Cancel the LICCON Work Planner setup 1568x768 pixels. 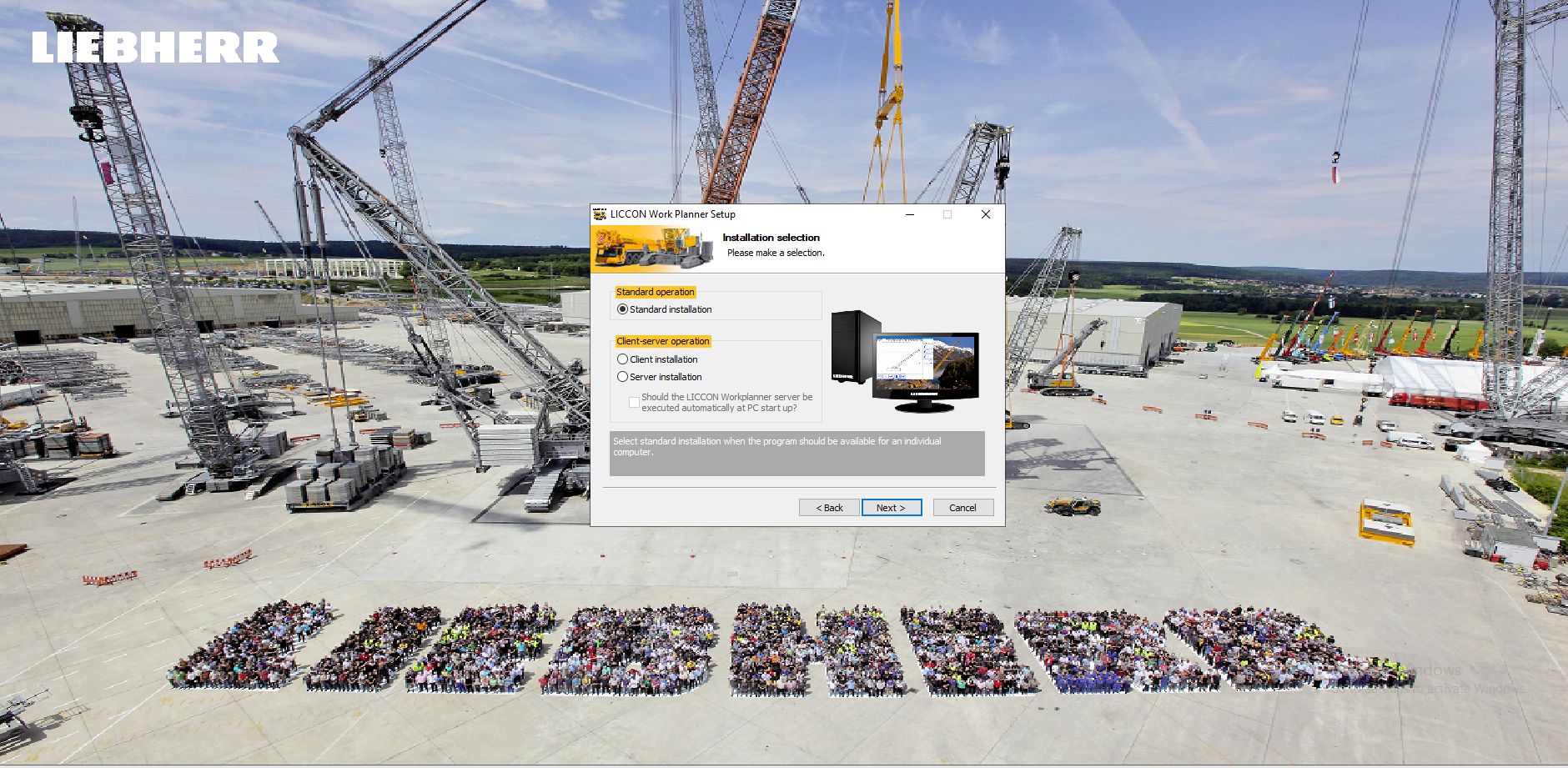963,507
